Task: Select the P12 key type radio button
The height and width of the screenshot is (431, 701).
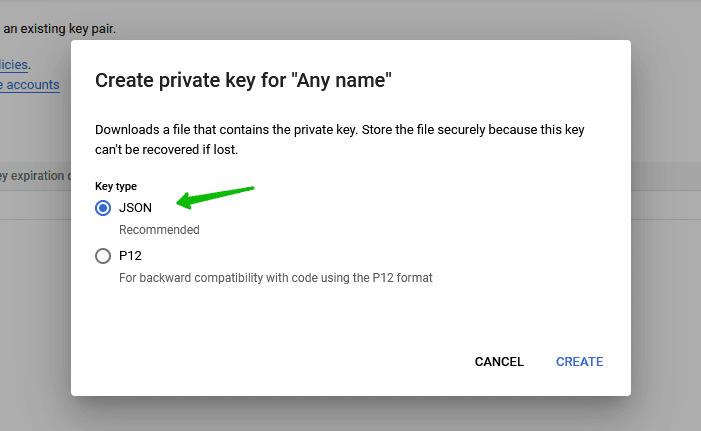Action: click(x=103, y=256)
